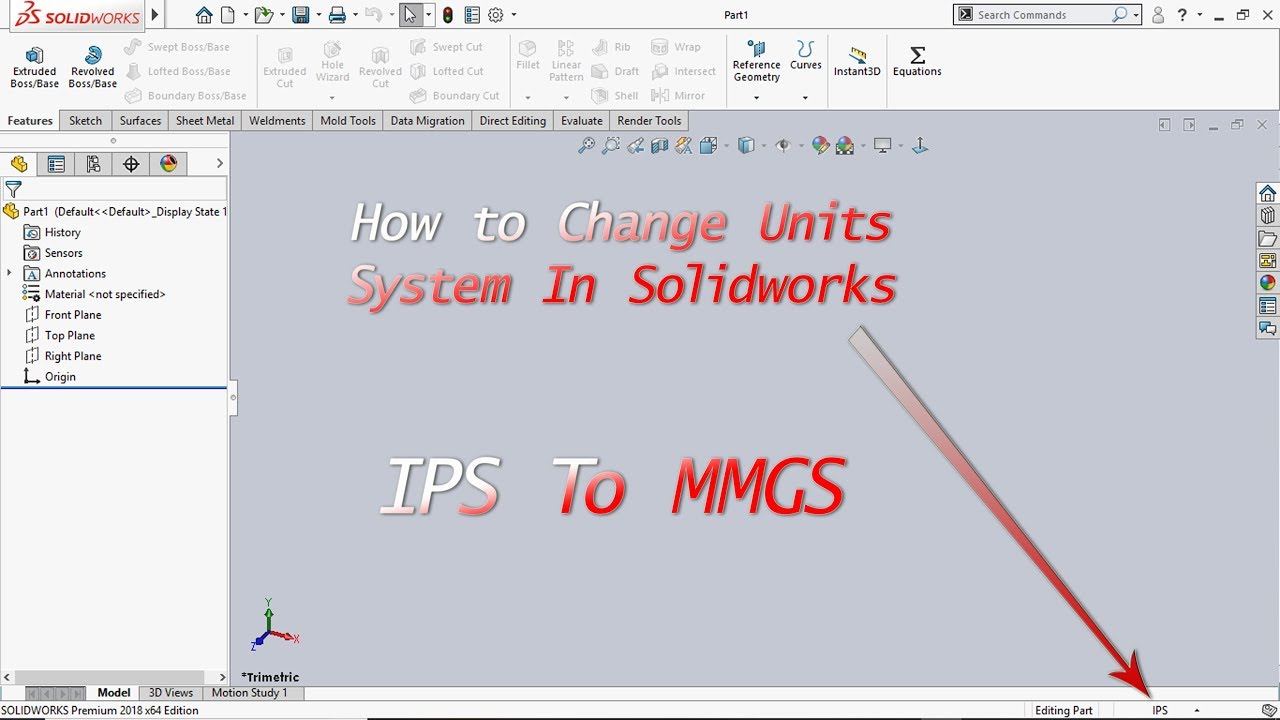Select the Top Plane
Screen dimensions: 1280x720
click(59, 335)
